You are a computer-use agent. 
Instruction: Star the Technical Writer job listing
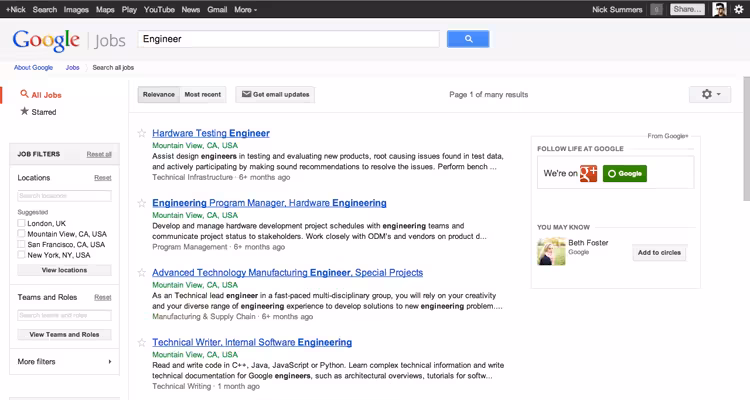(142, 343)
